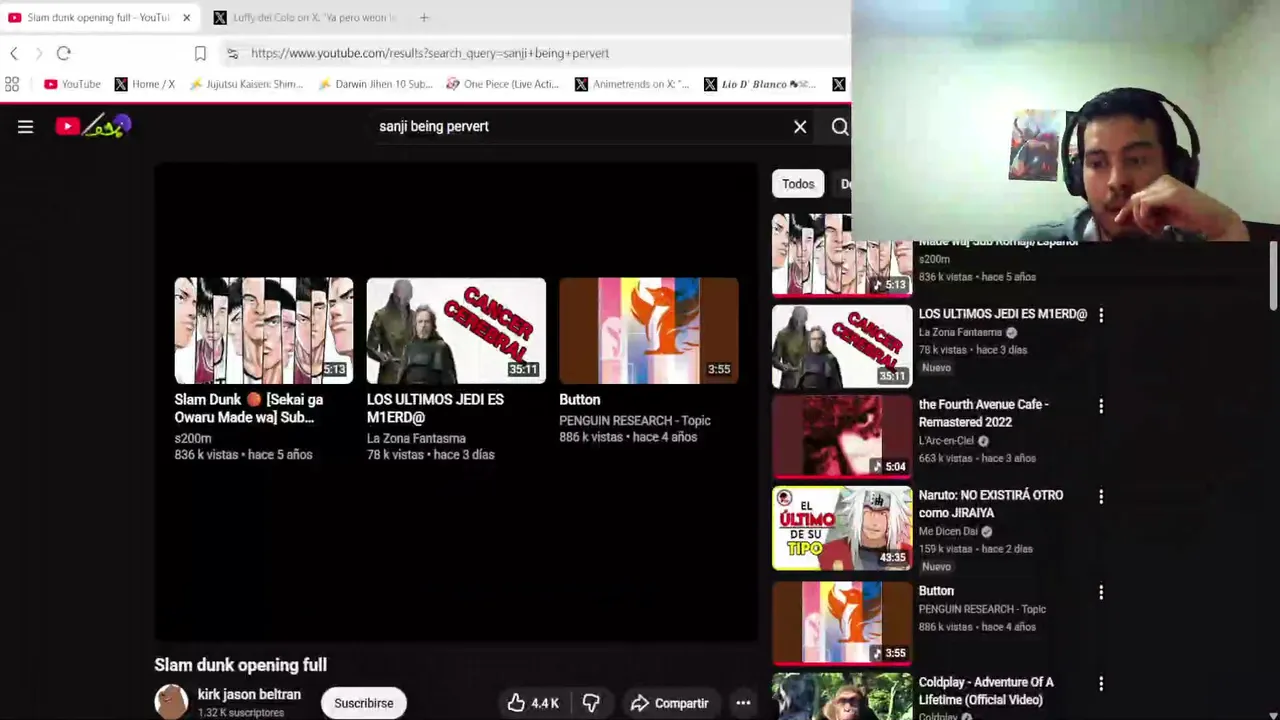
Task: Open Coldplay - Adventure Of A Lifetime title
Action: click(x=986, y=691)
